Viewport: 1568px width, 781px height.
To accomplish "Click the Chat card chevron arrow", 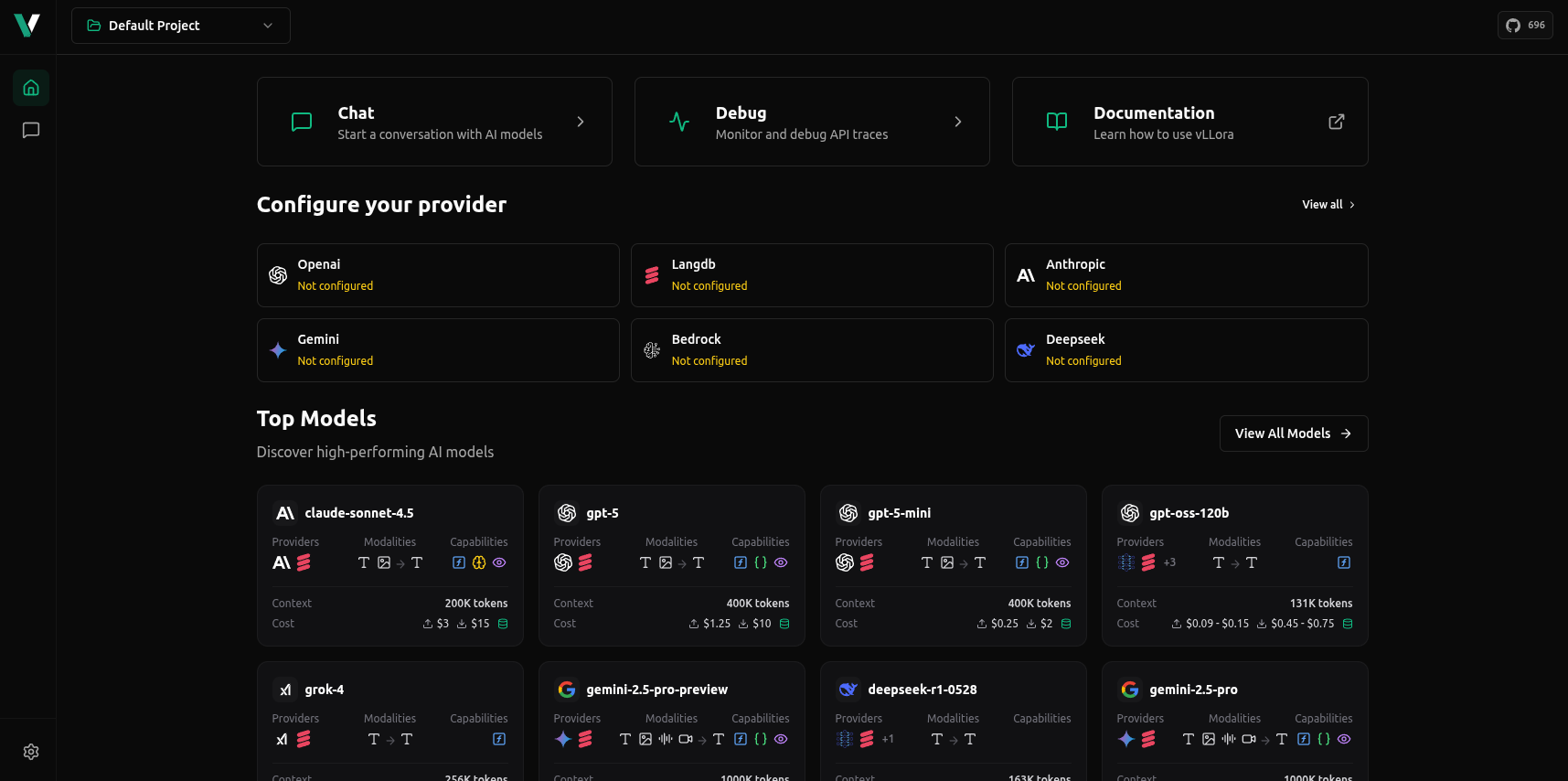I will click(581, 122).
